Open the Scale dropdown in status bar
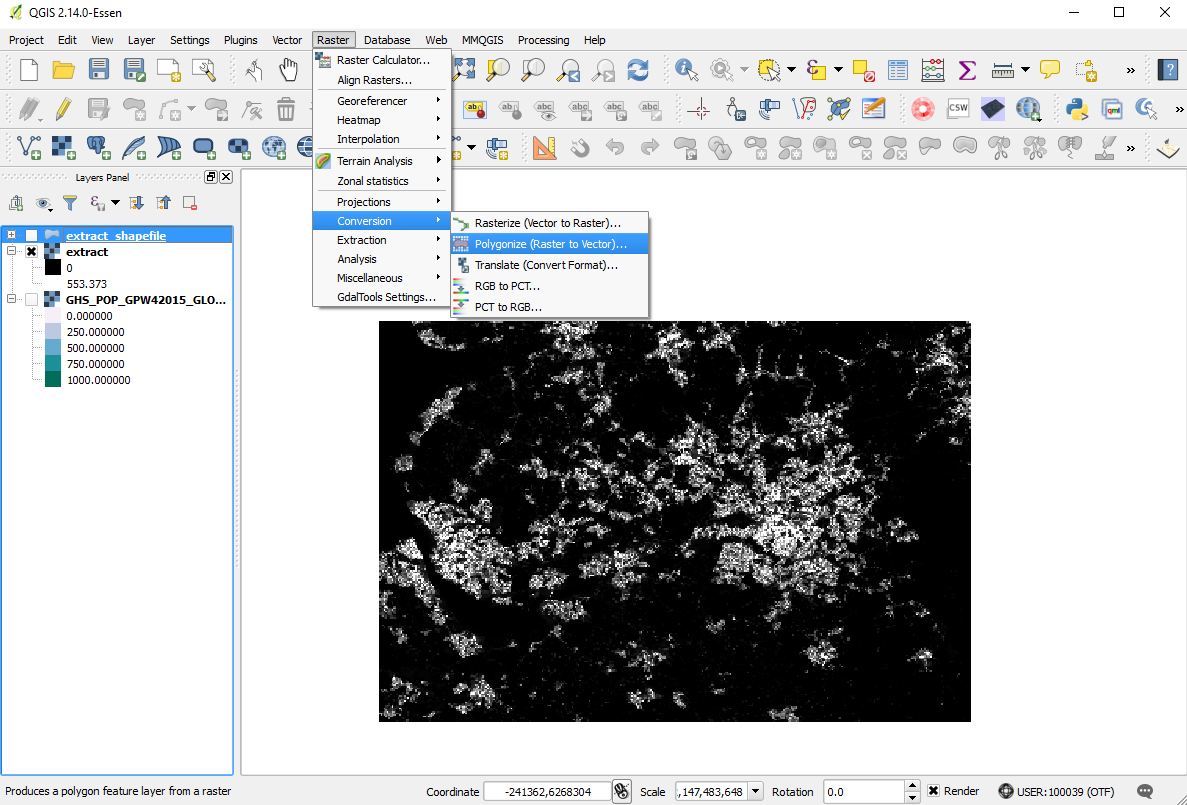The image size is (1187, 805). [755, 791]
